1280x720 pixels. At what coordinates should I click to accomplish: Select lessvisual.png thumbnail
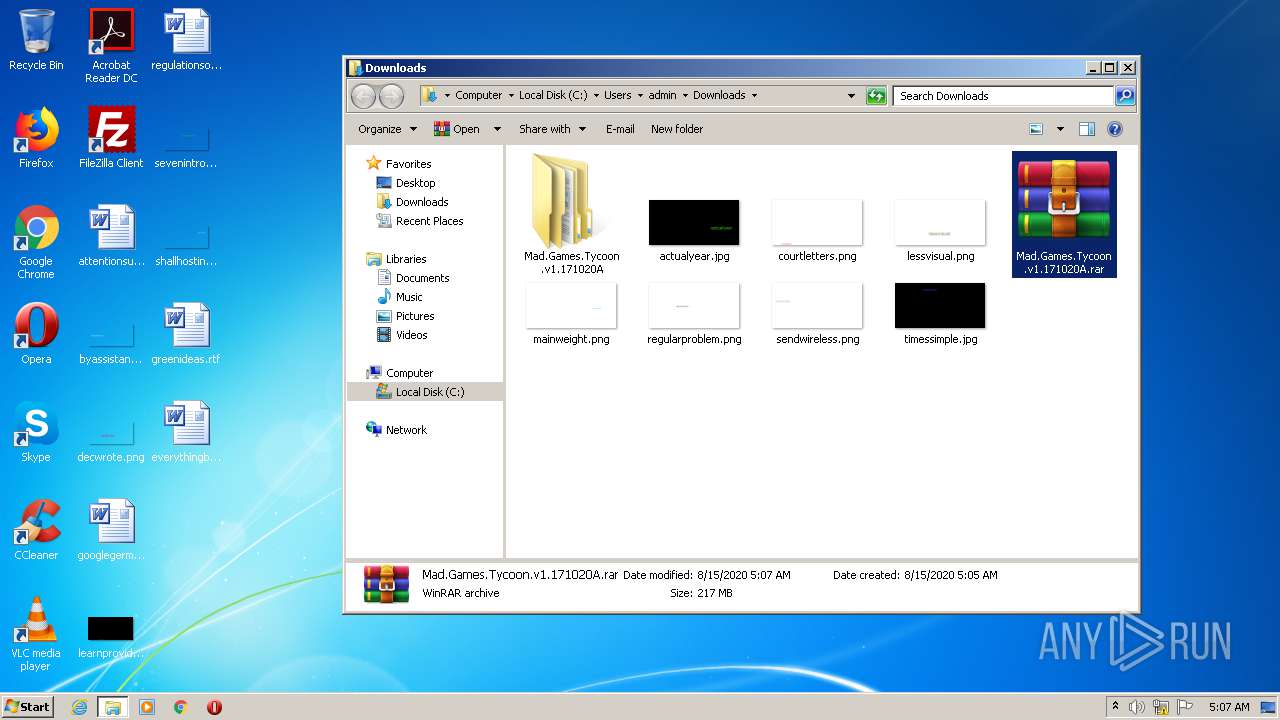pos(940,230)
